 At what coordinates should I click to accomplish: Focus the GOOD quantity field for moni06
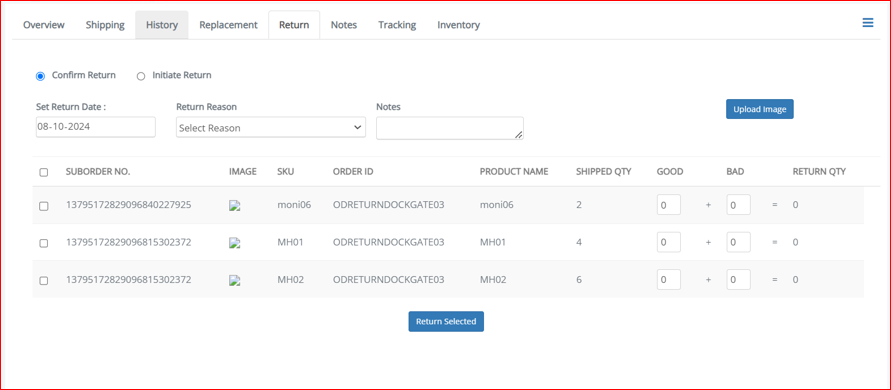(669, 205)
